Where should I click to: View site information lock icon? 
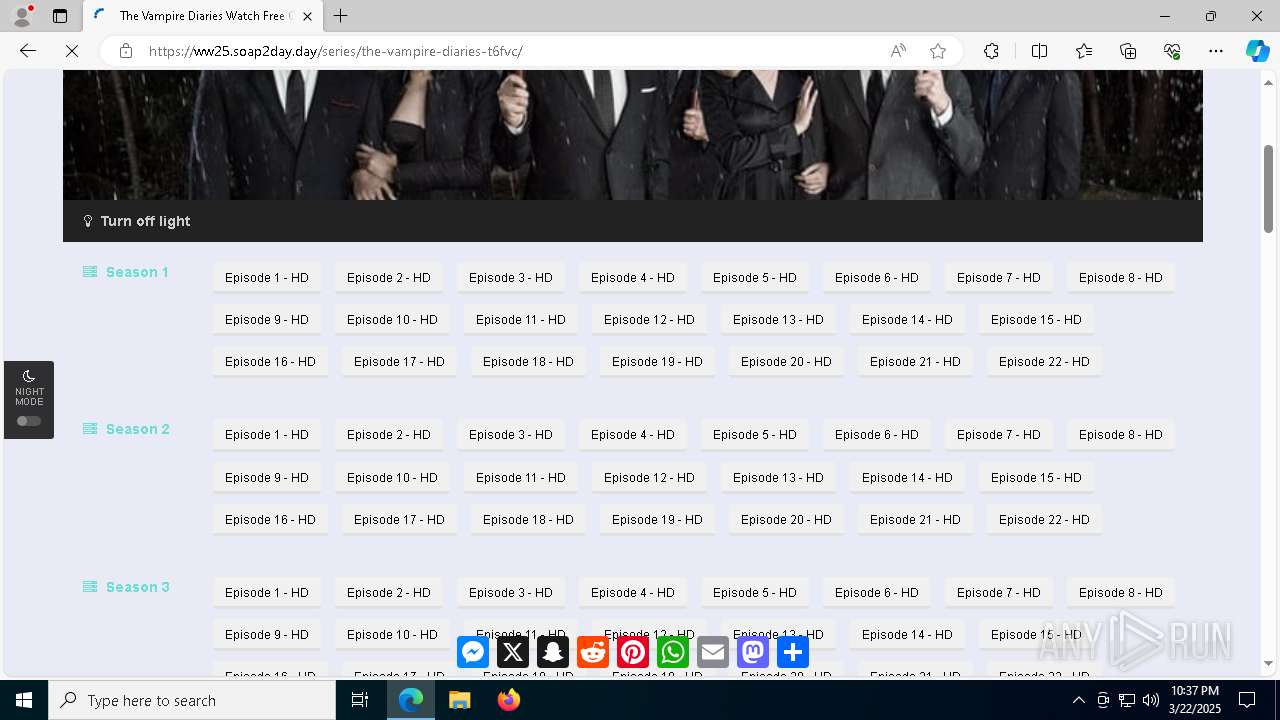(x=126, y=51)
